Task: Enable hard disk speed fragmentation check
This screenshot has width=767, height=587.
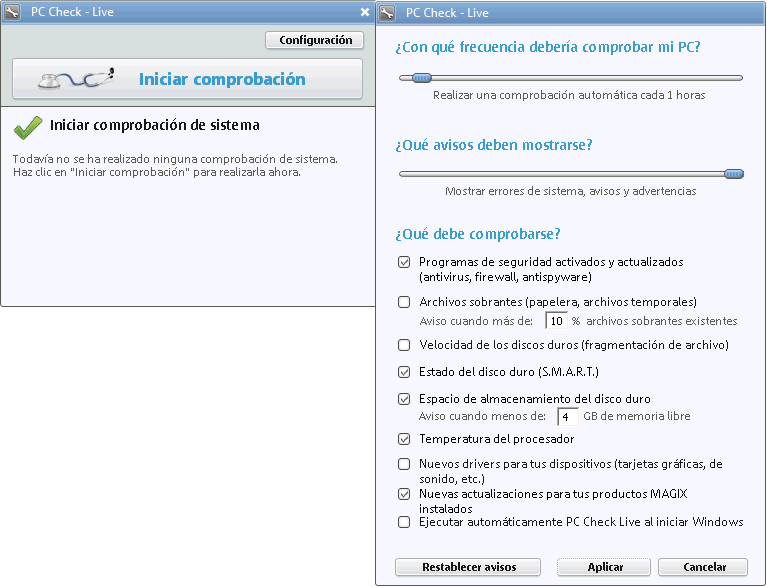Action: pyautogui.click(x=404, y=345)
